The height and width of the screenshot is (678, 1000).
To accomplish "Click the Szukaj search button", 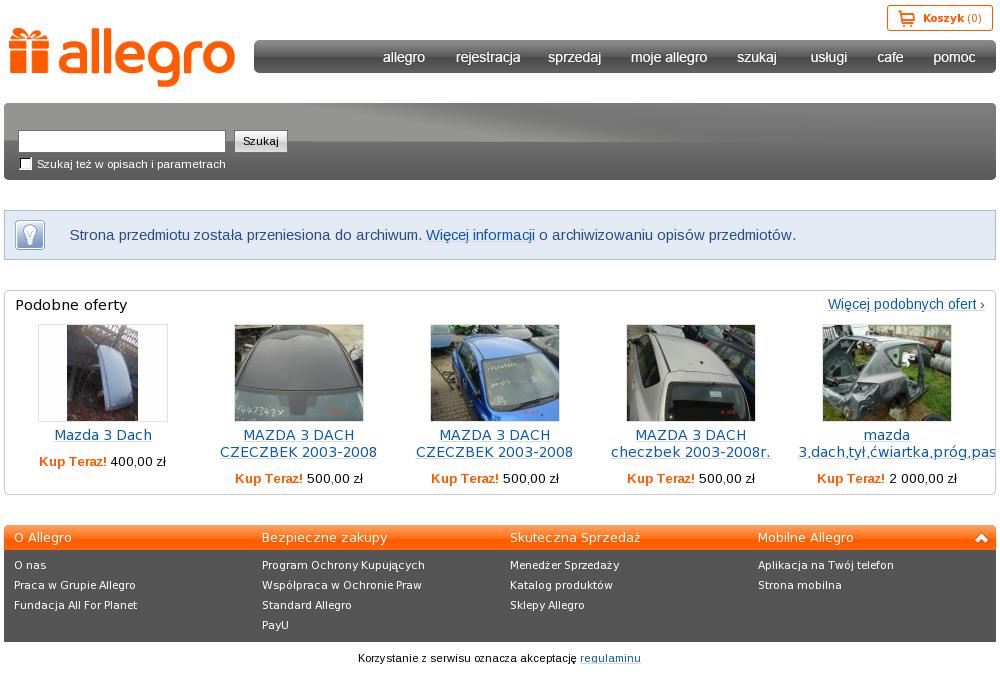I will tap(261, 141).
